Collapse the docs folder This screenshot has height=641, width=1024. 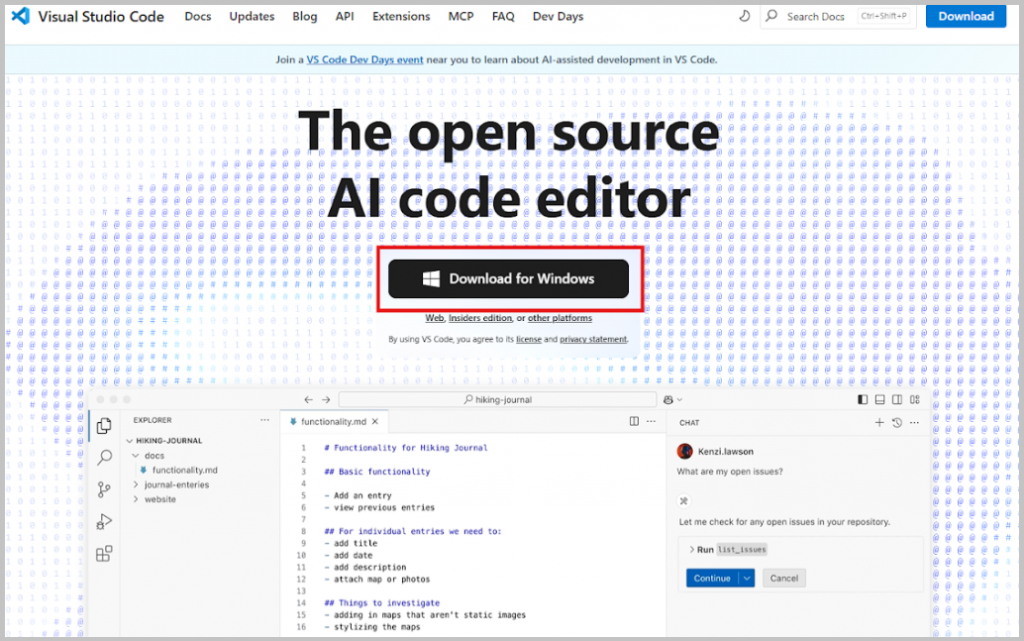pos(136,456)
